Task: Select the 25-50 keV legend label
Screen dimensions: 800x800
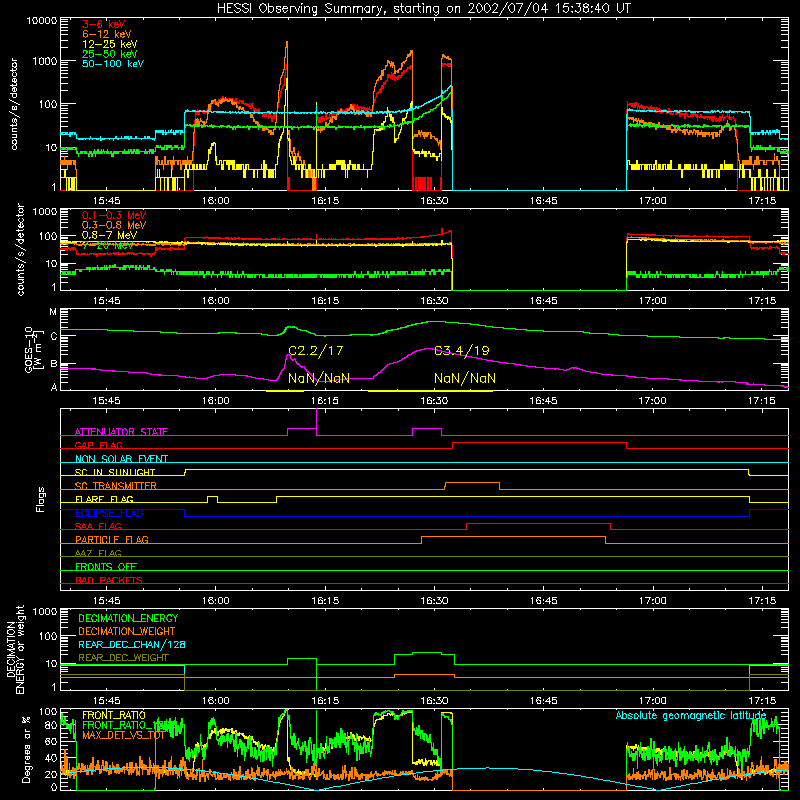Action: [110, 54]
